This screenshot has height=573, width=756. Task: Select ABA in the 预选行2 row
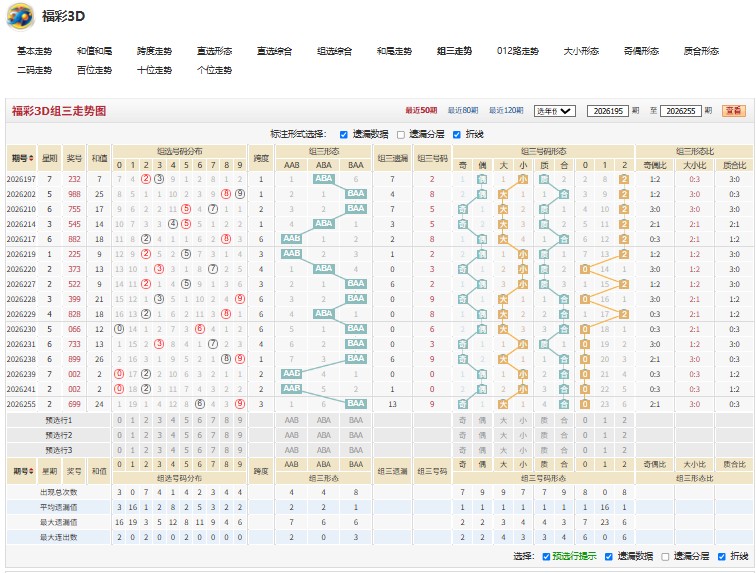(x=324, y=435)
